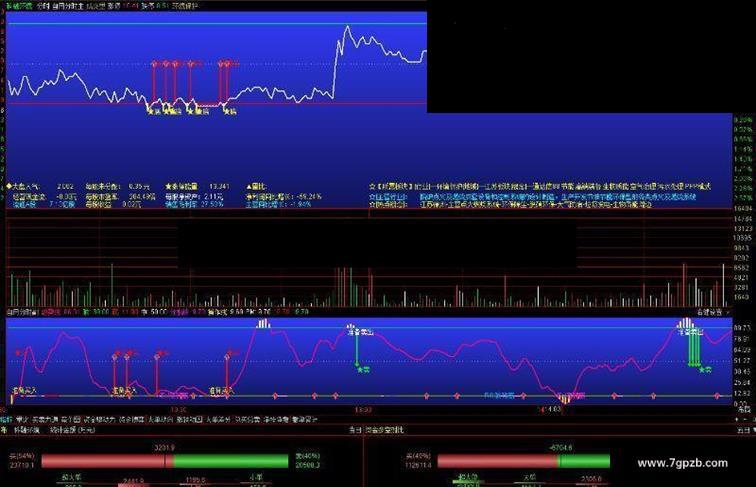This screenshot has width=756, height=487.
Task: Click the 112611.4 value beside the right bar
Action: point(418,465)
